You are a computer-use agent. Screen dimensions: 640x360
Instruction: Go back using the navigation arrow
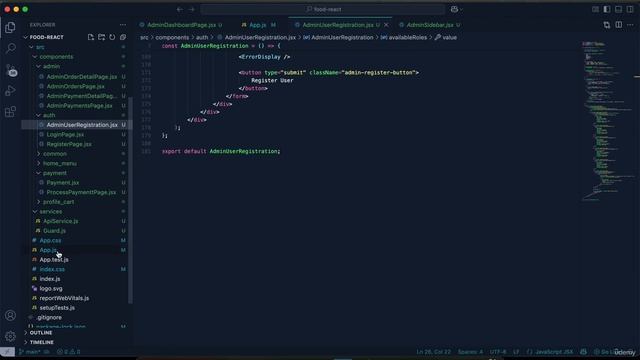point(180,9)
